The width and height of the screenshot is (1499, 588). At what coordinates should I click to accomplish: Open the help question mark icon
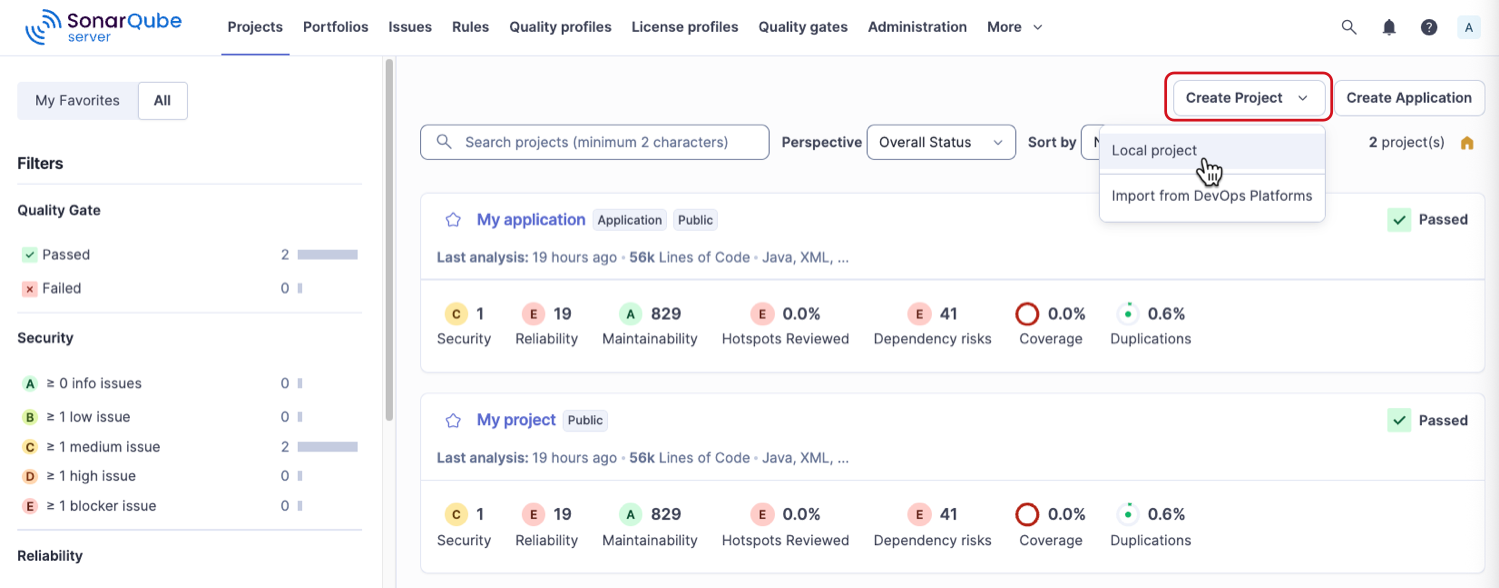pos(1429,27)
